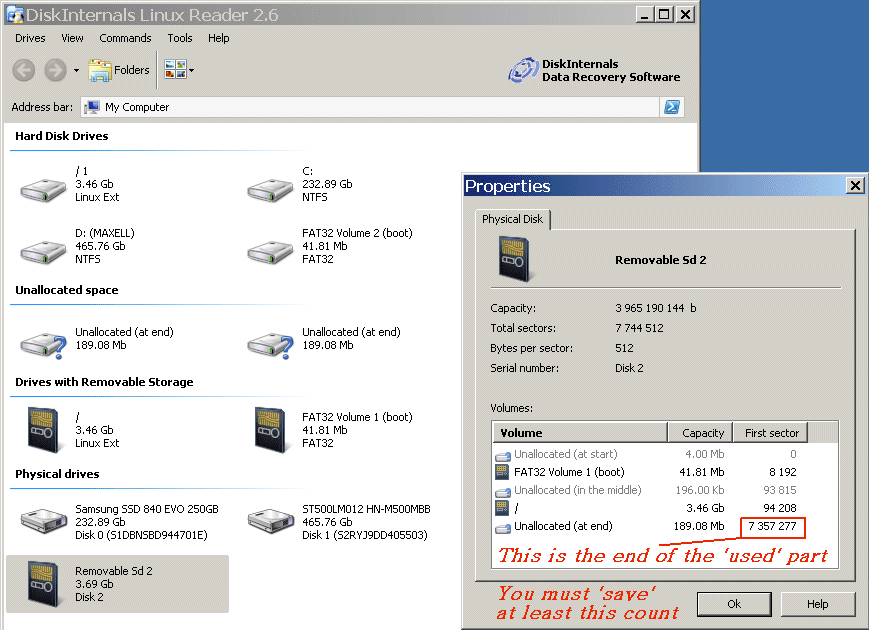This screenshot has height=630, width=869.
Task: Sort by the First sector column header
Action: [770, 433]
